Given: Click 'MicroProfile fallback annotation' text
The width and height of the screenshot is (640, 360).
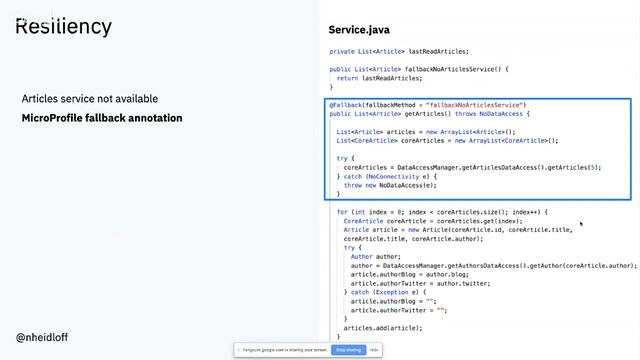Looking at the screenshot, I should pyautogui.click(x=102, y=118).
